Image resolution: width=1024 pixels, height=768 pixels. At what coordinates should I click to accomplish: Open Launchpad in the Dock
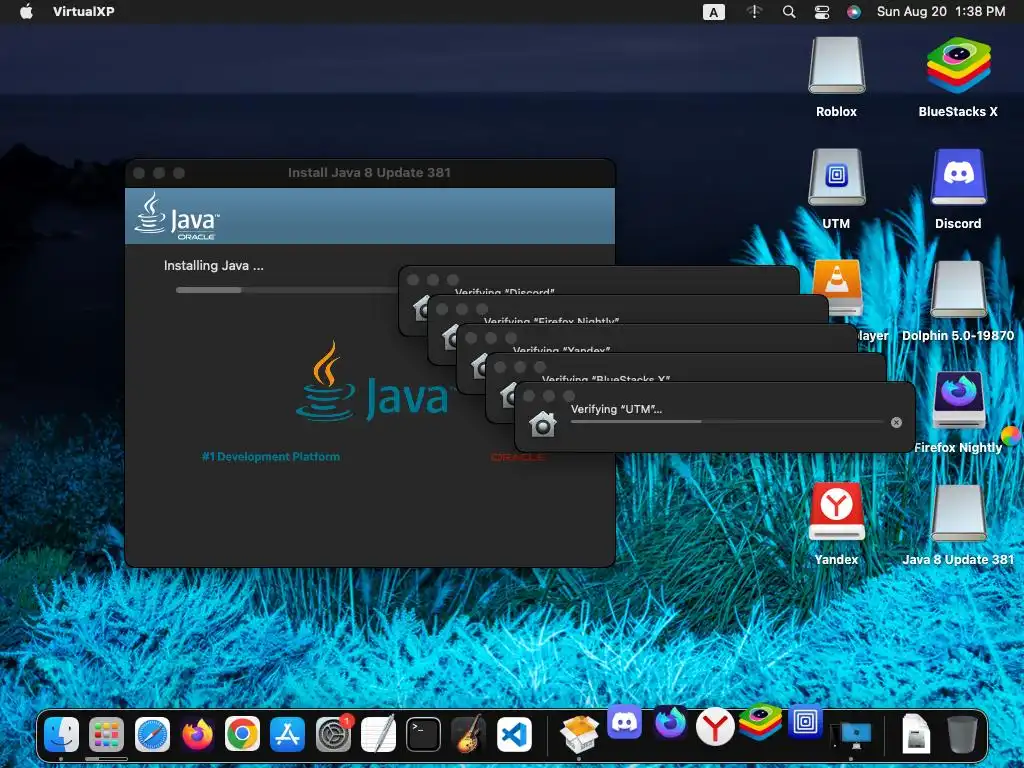click(106, 734)
